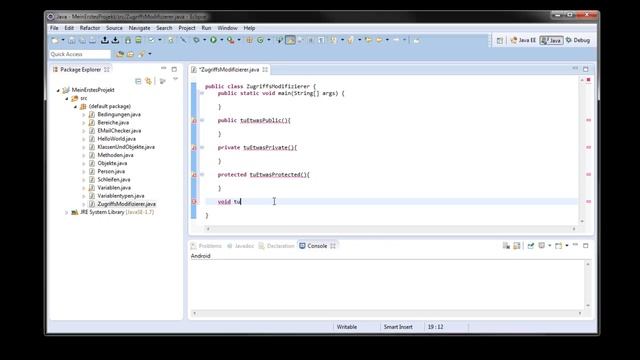Collapse the (default package) node
Viewport: 640px width, 360px height.
pos(76,107)
